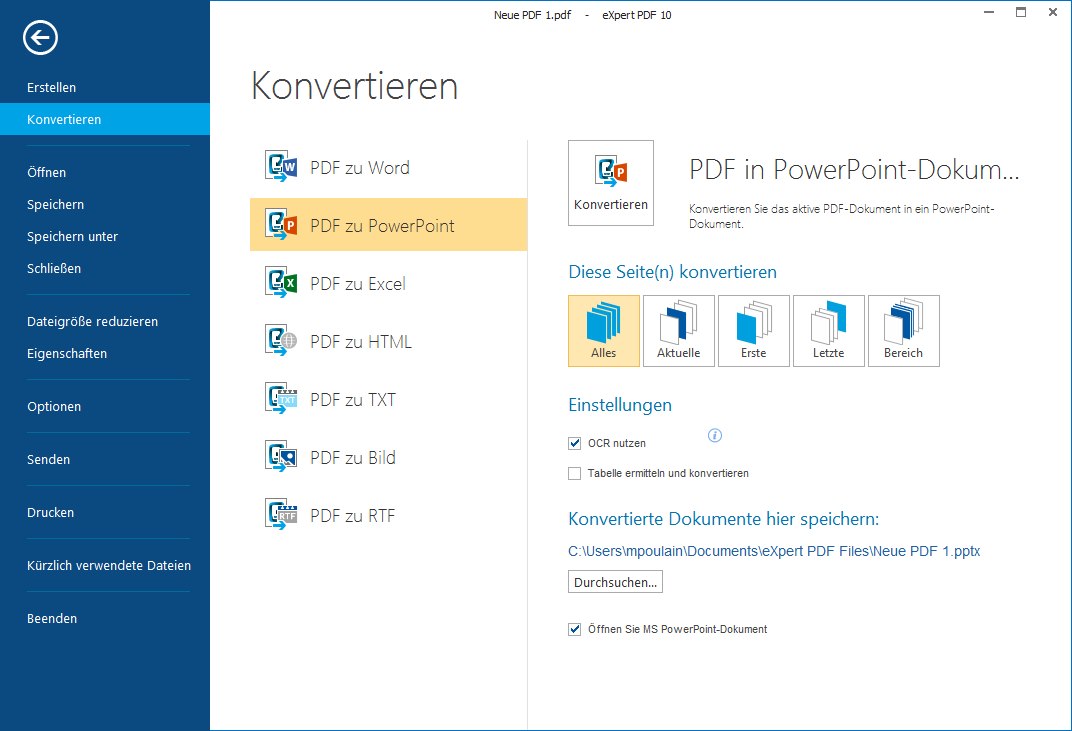Image resolution: width=1072 pixels, height=731 pixels.
Task: Select the Bereich page range
Action: tap(903, 330)
